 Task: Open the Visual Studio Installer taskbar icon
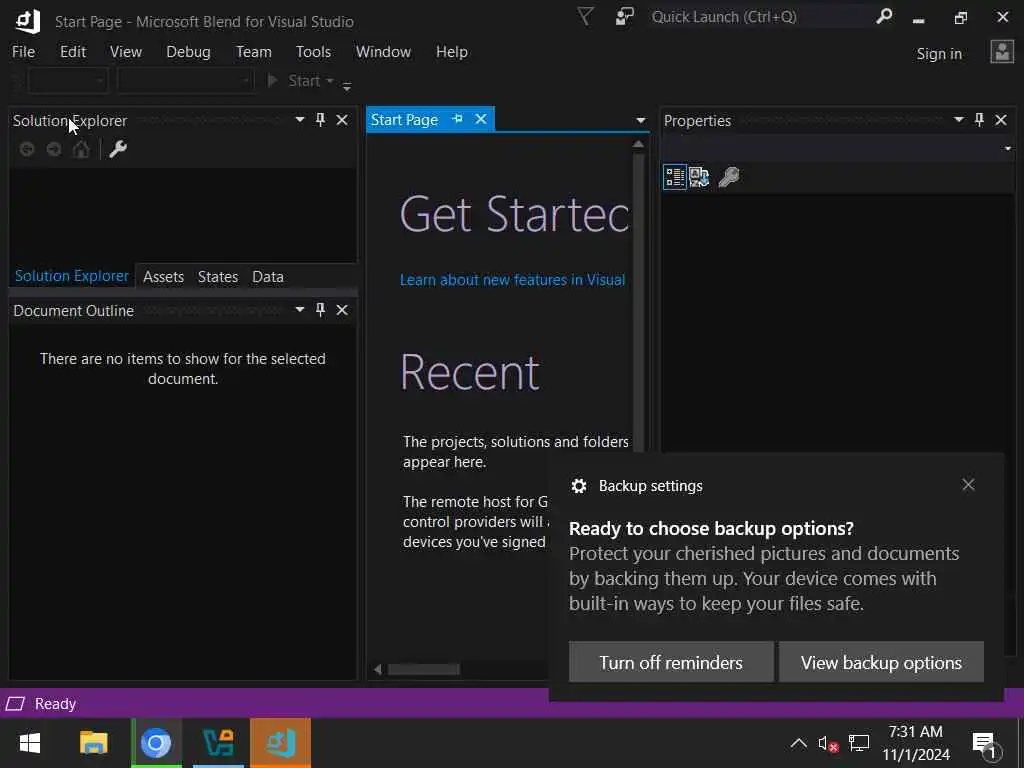pos(218,743)
